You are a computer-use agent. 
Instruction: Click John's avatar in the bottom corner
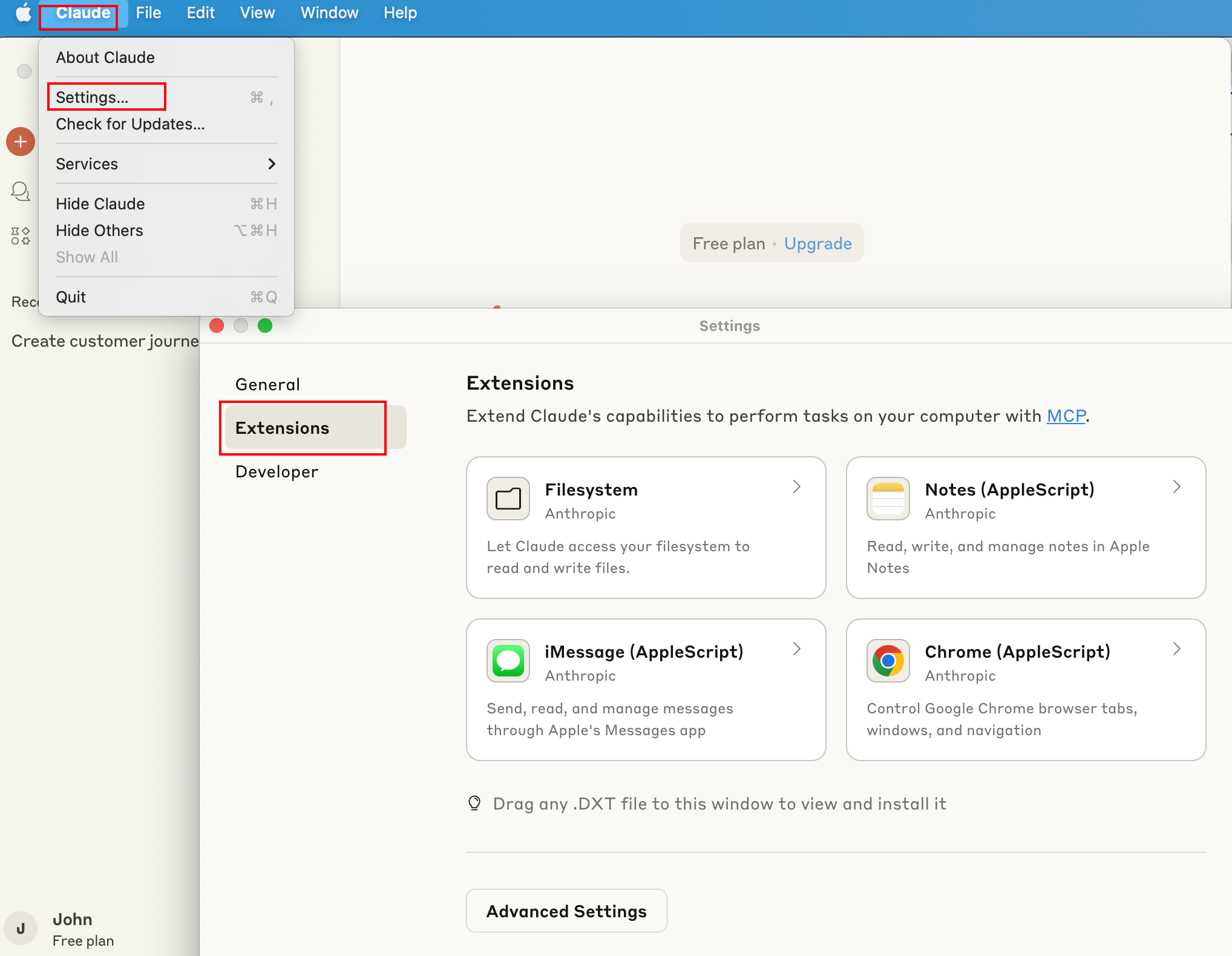tap(21, 928)
